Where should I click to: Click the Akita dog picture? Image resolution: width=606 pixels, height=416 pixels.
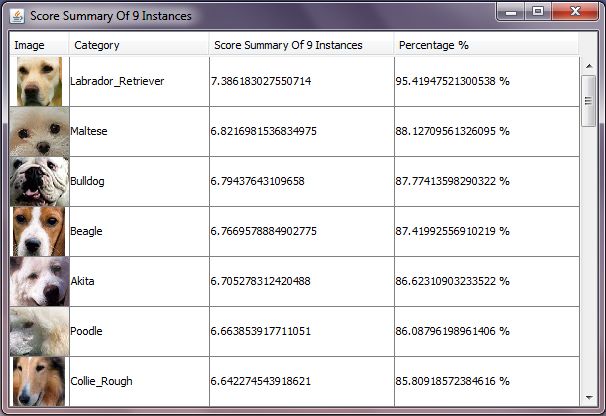pyautogui.click(x=39, y=281)
